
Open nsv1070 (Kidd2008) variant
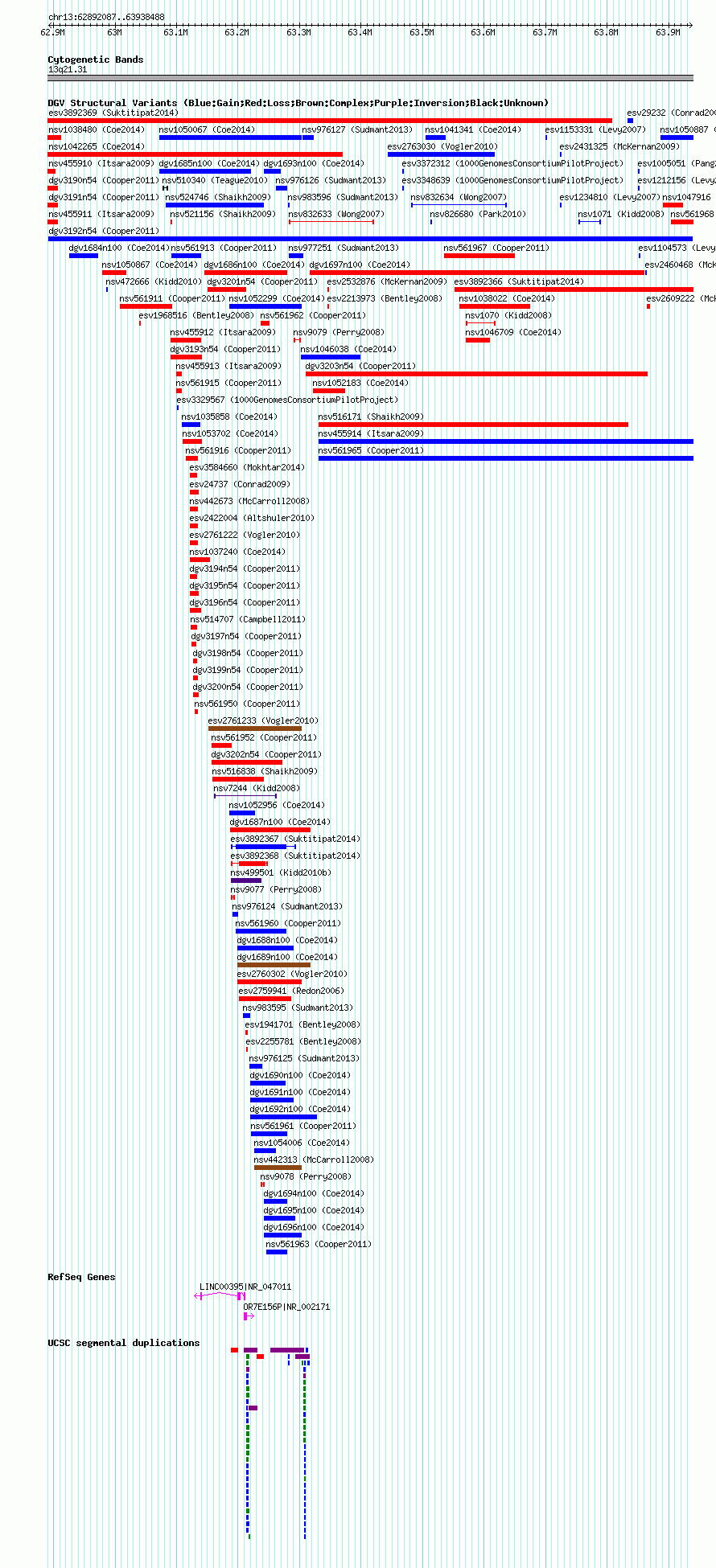481,323
